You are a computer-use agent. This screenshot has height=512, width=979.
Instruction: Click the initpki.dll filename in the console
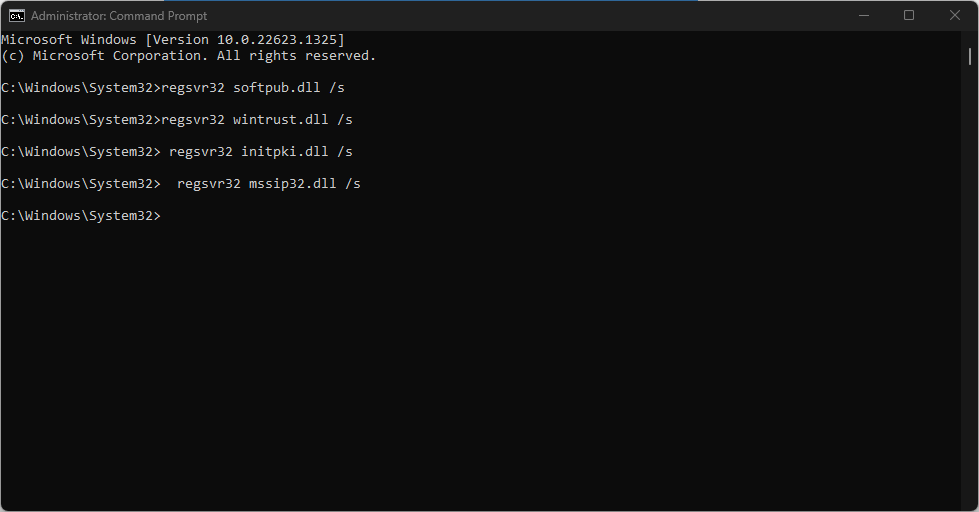tap(284, 152)
